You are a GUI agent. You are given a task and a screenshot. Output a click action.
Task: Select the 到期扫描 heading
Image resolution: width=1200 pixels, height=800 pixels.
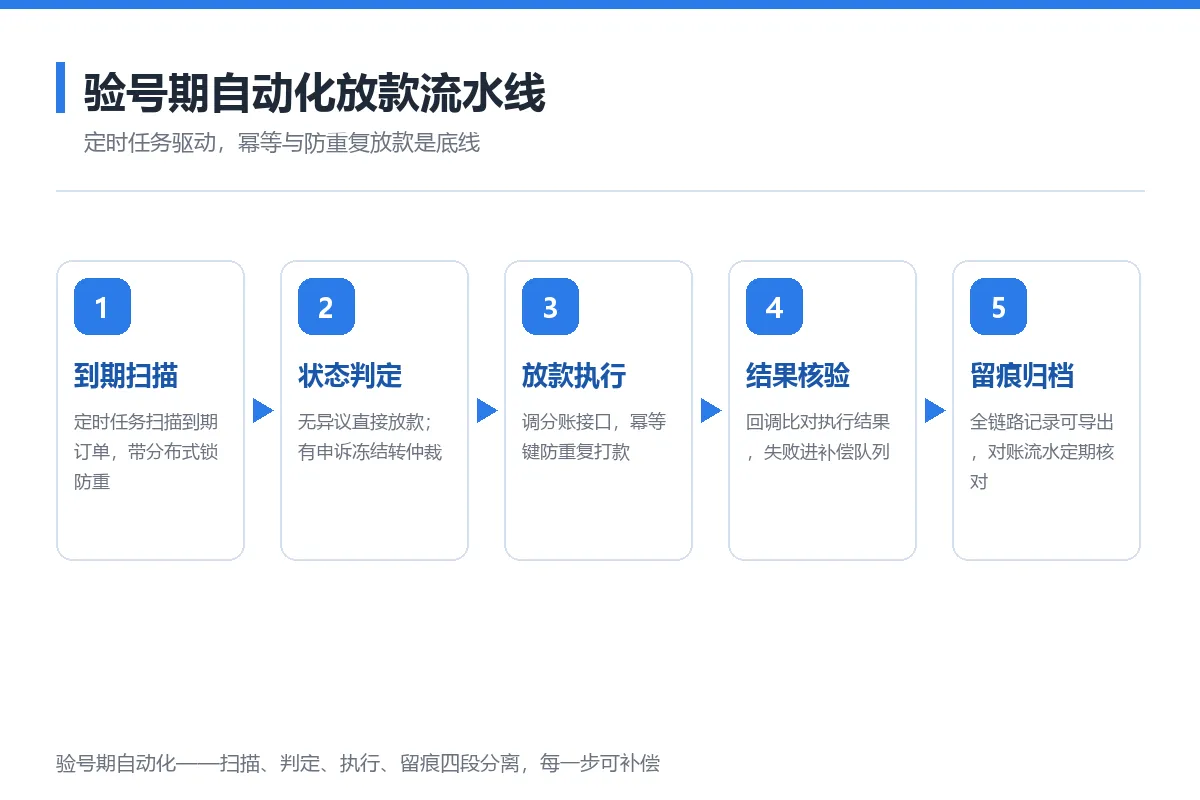(126, 376)
